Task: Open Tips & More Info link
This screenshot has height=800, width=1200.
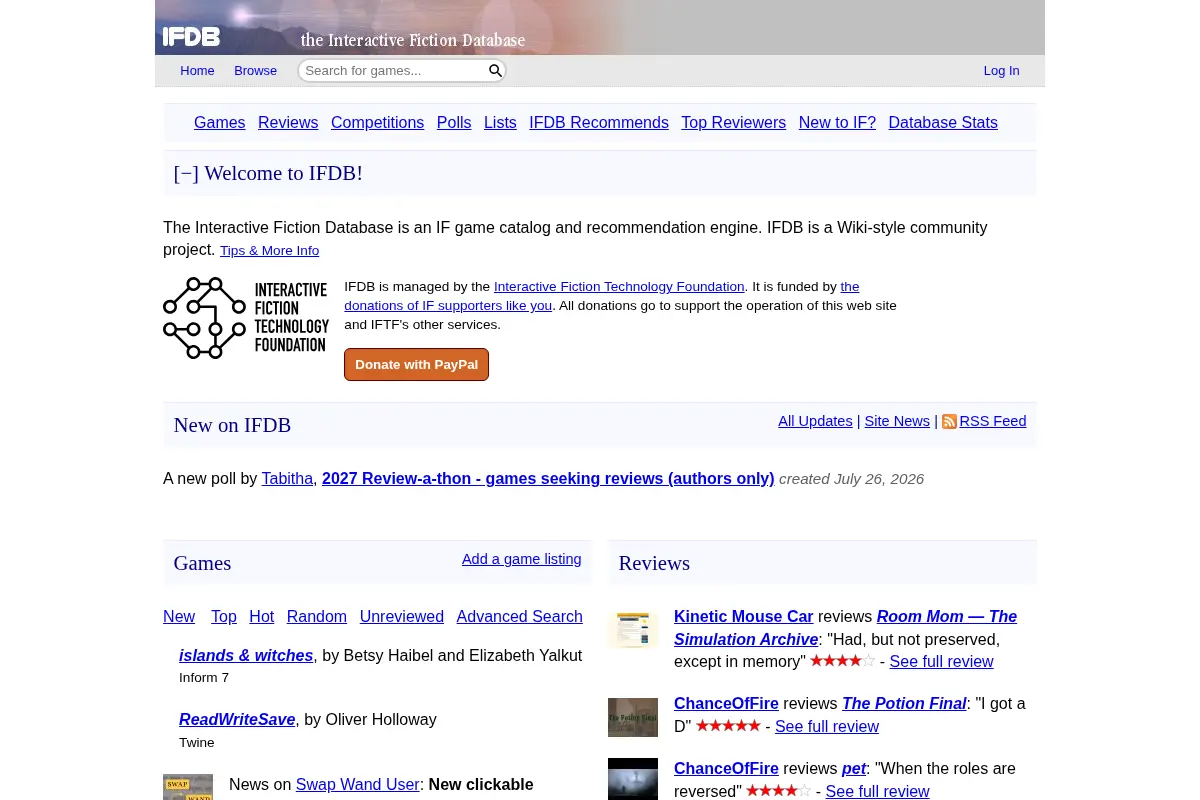Action: pyautogui.click(x=269, y=251)
